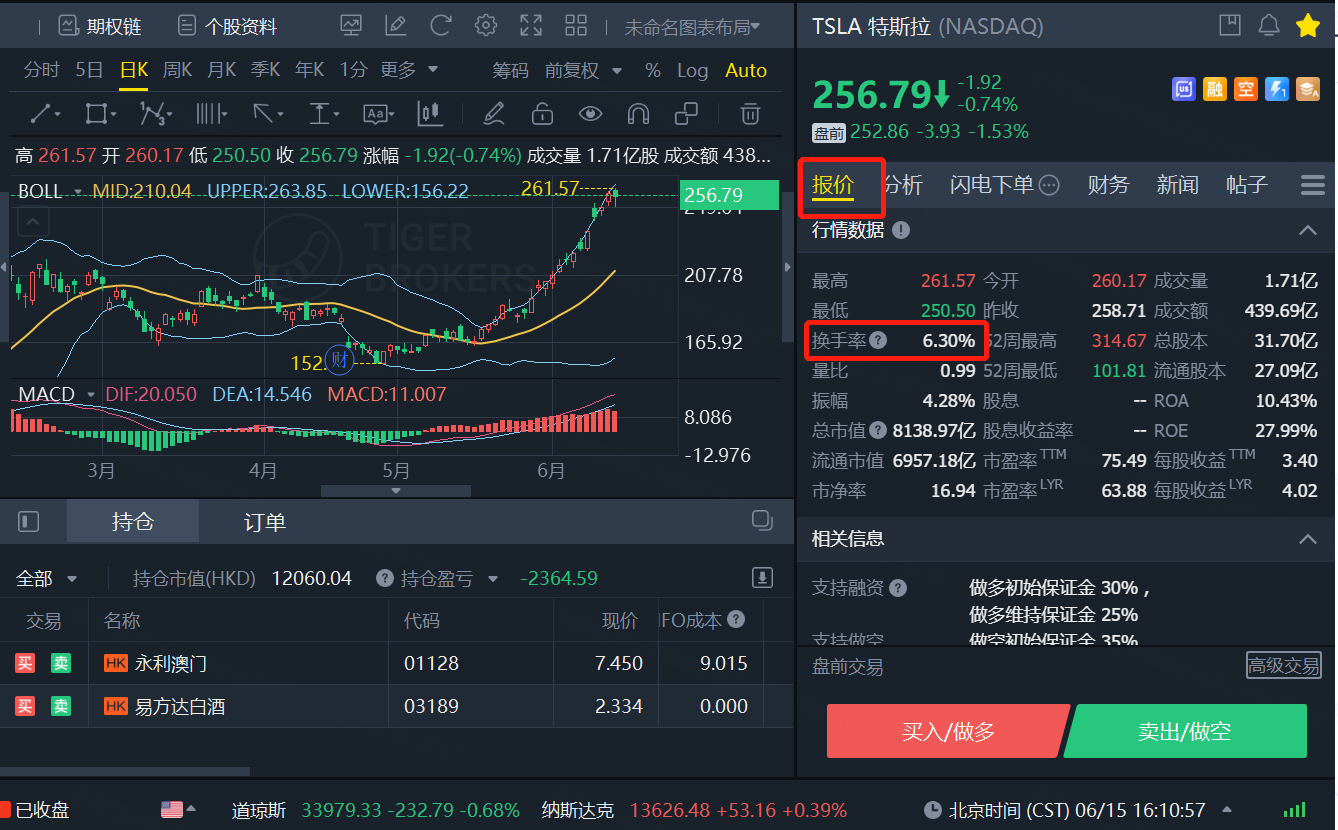Open the 前复权 adjustment dropdown
The height and width of the screenshot is (830, 1338).
(583, 70)
